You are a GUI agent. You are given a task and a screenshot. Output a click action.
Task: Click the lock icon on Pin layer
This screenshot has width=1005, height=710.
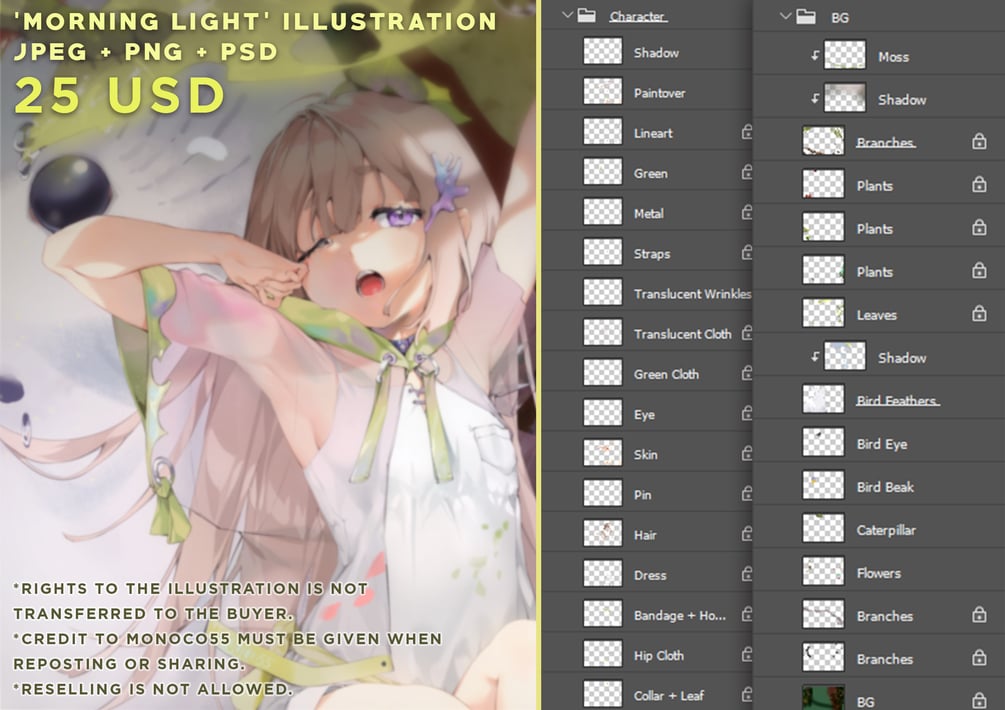747,494
